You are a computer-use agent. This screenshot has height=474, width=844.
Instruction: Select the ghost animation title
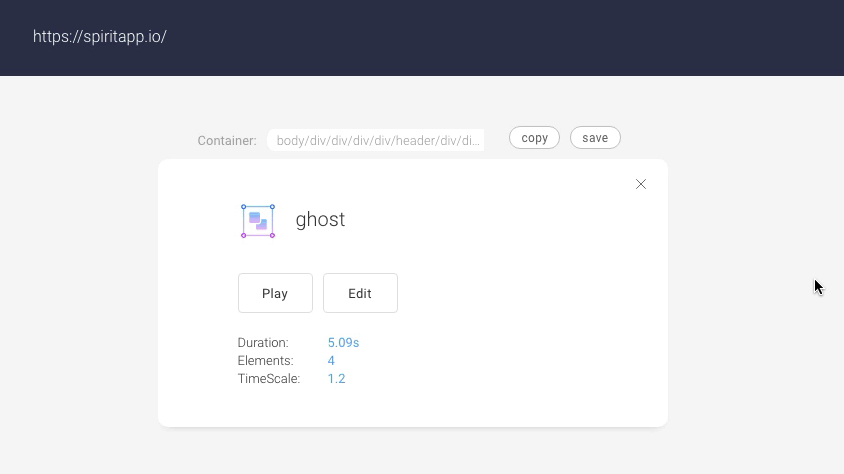pyautogui.click(x=320, y=220)
